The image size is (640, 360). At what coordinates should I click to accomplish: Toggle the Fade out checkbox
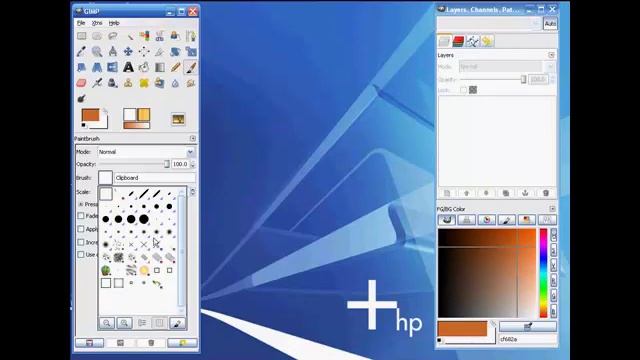pyautogui.click(x=81, y=216)
